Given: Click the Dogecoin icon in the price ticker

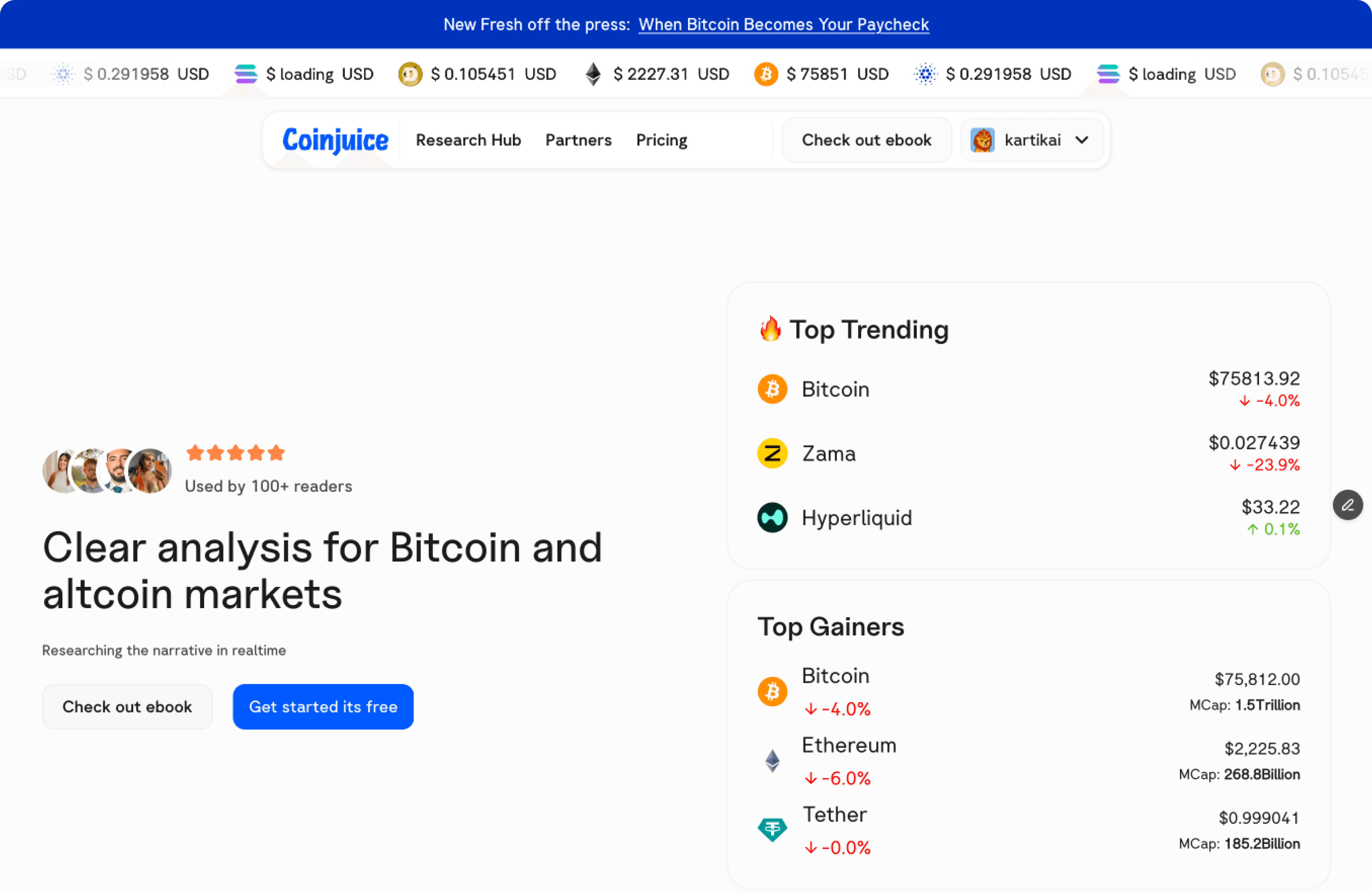Looking at the screenshot, I should click(x=410, y=74).
